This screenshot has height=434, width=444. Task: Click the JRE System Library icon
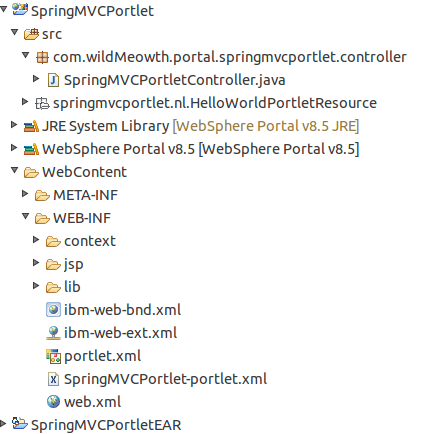click(x=31, y=126)
